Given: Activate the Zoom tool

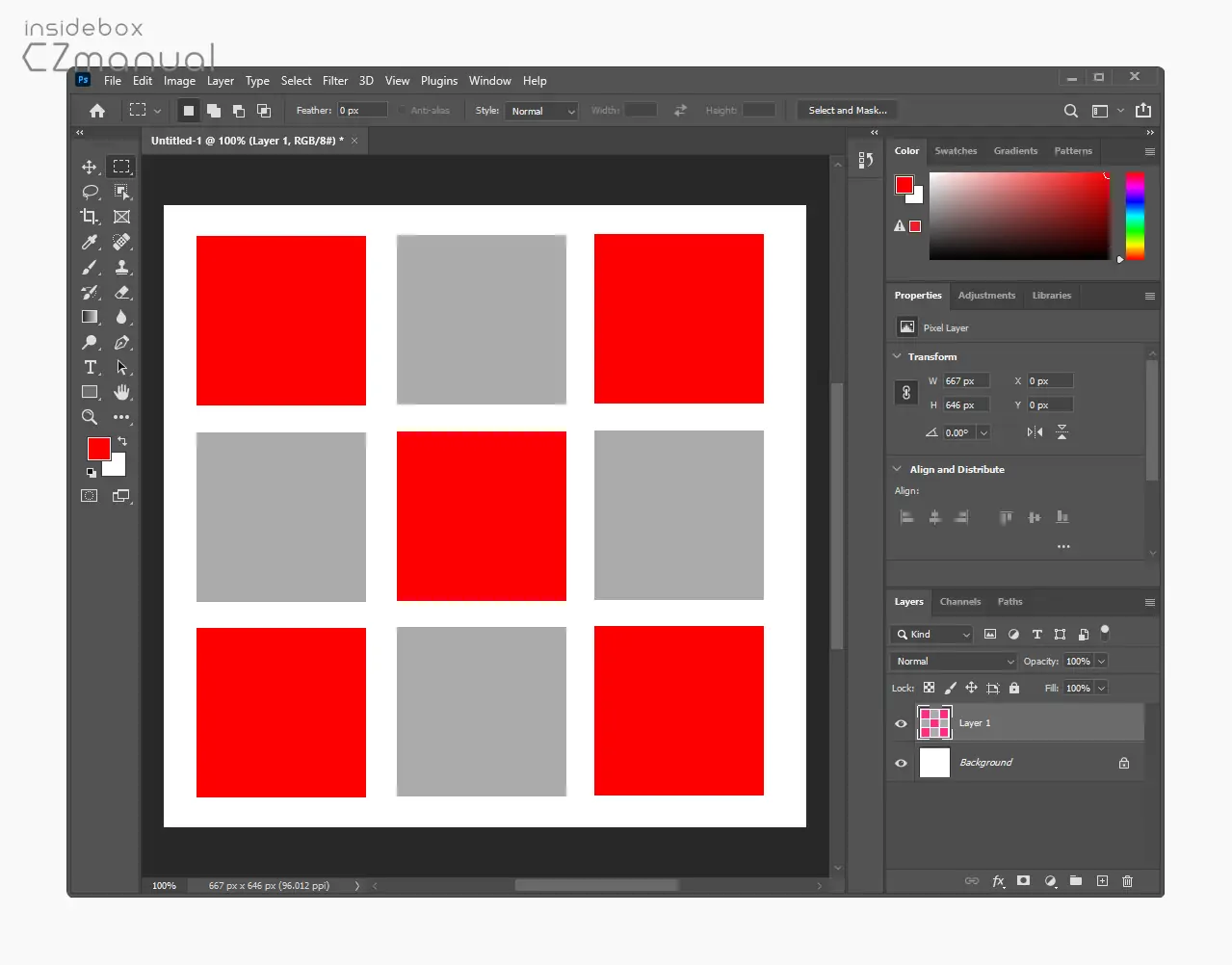Looking at the screenshot, I should (x=90, y=417).
